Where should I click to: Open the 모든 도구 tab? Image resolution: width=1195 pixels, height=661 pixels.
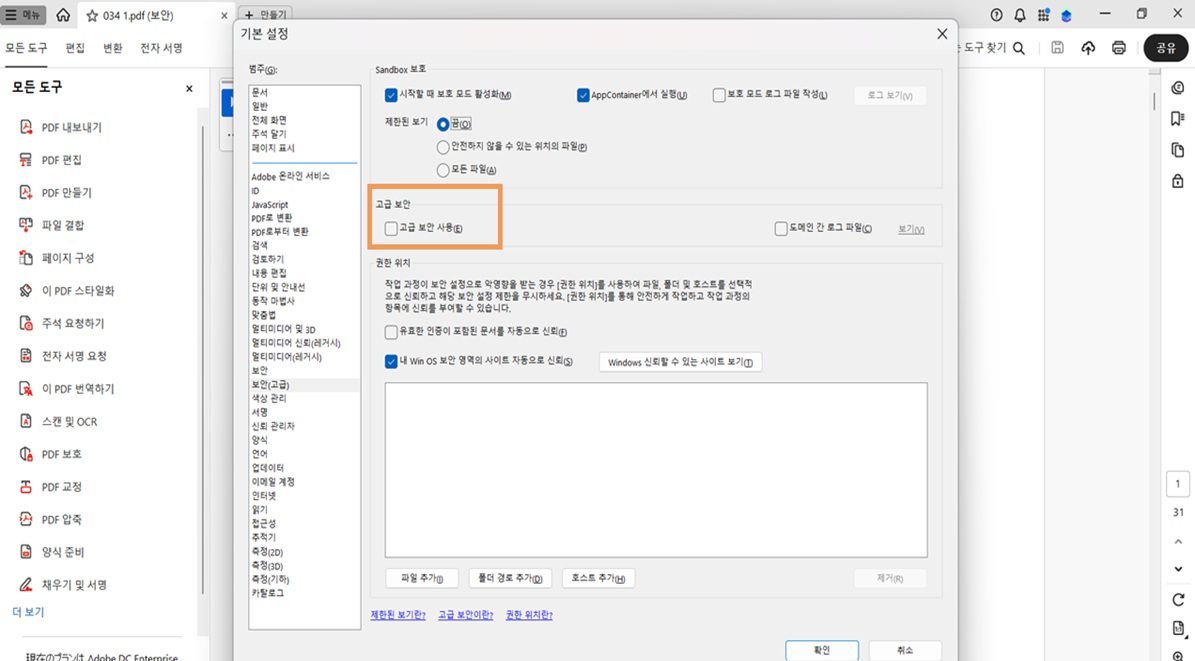[26, 48]
